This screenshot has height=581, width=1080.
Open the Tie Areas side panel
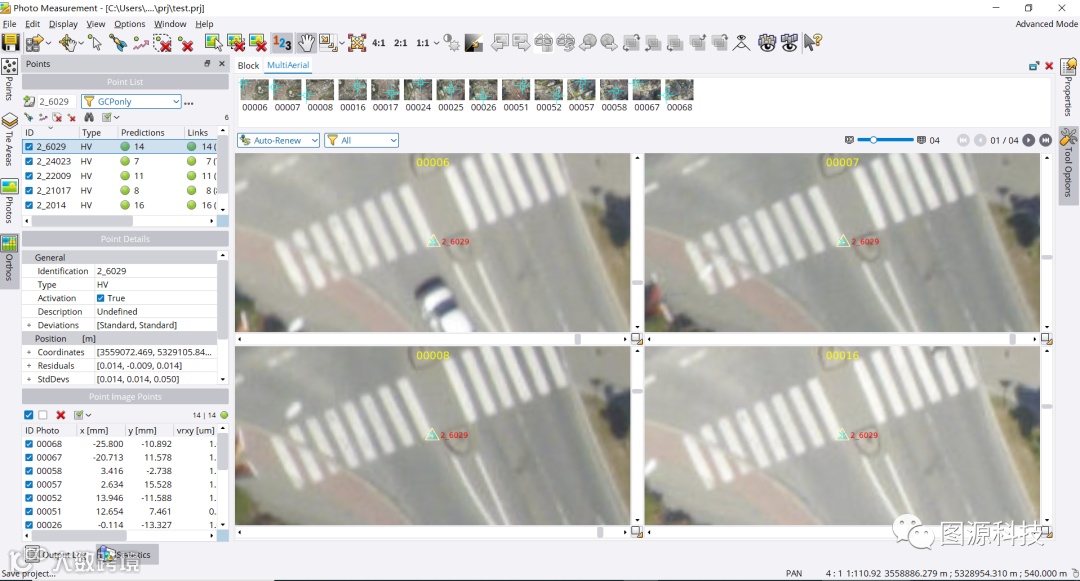pos(9,139)
